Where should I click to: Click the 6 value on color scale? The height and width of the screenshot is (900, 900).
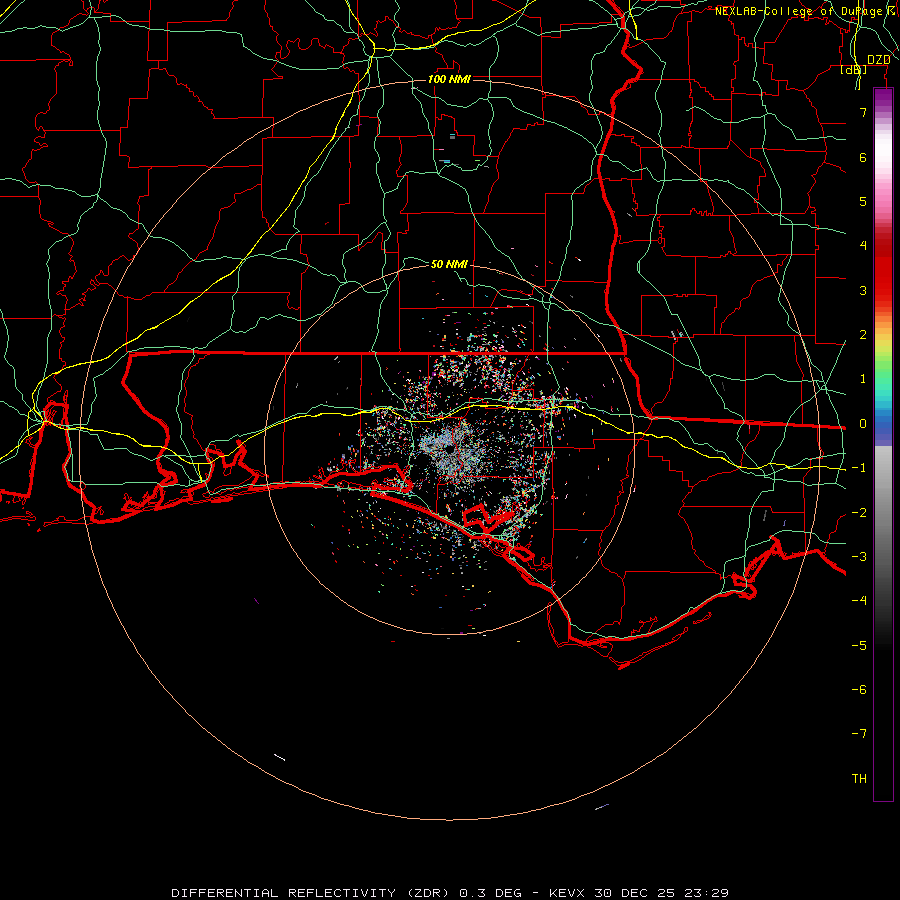tap(863, 157)
